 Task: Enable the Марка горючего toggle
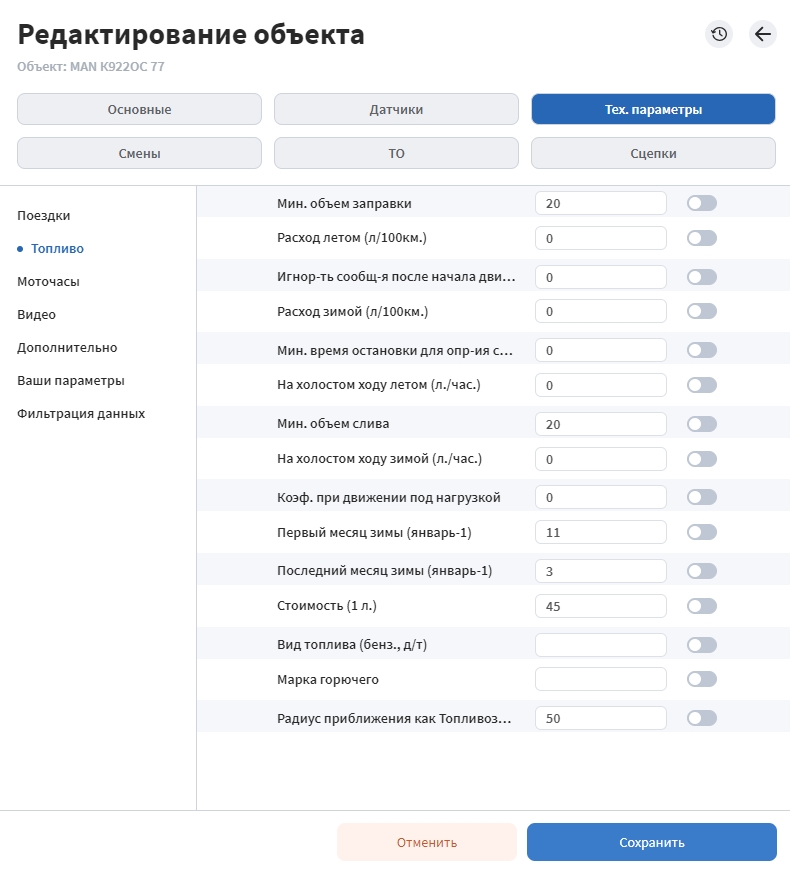[702, 679]
